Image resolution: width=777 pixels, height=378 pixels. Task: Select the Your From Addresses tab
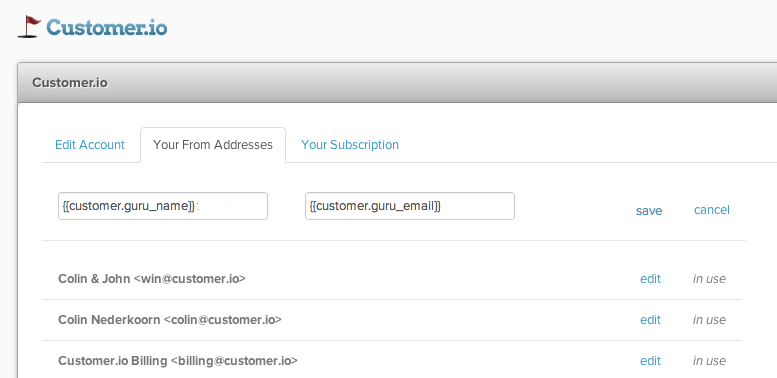pyautogui.click(x=213, y=145)
